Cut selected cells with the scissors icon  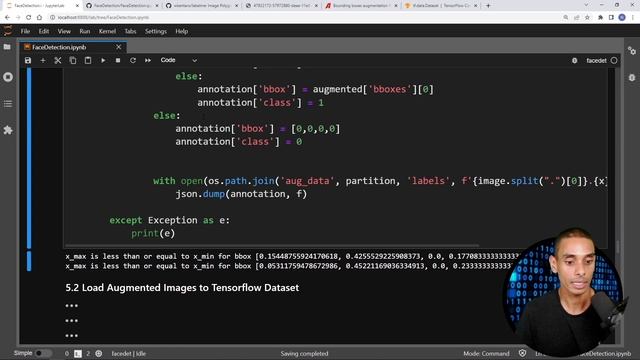pos(58,60)
